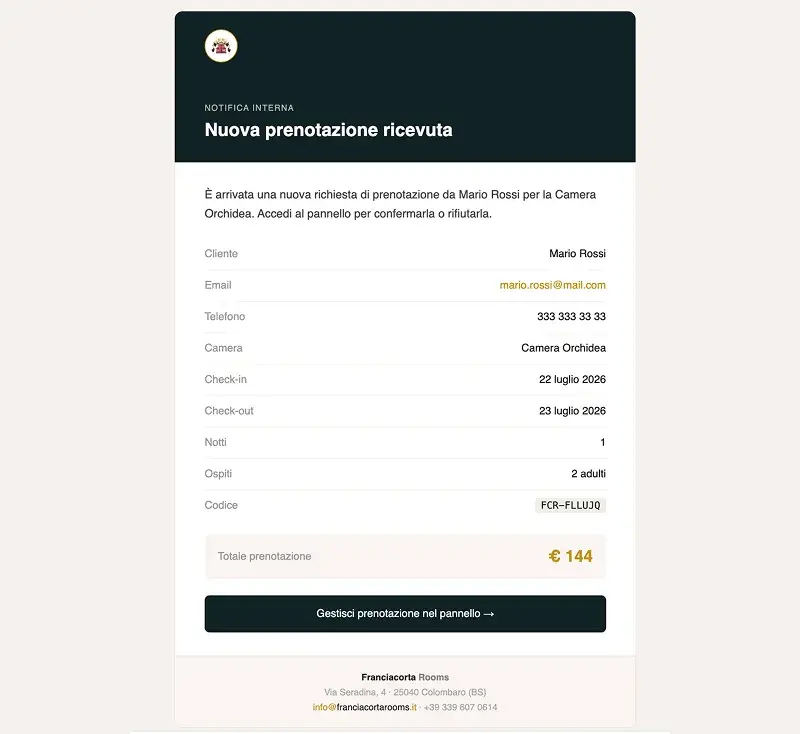Click the Franciacorta Rooms footer name

click(405, 677)
